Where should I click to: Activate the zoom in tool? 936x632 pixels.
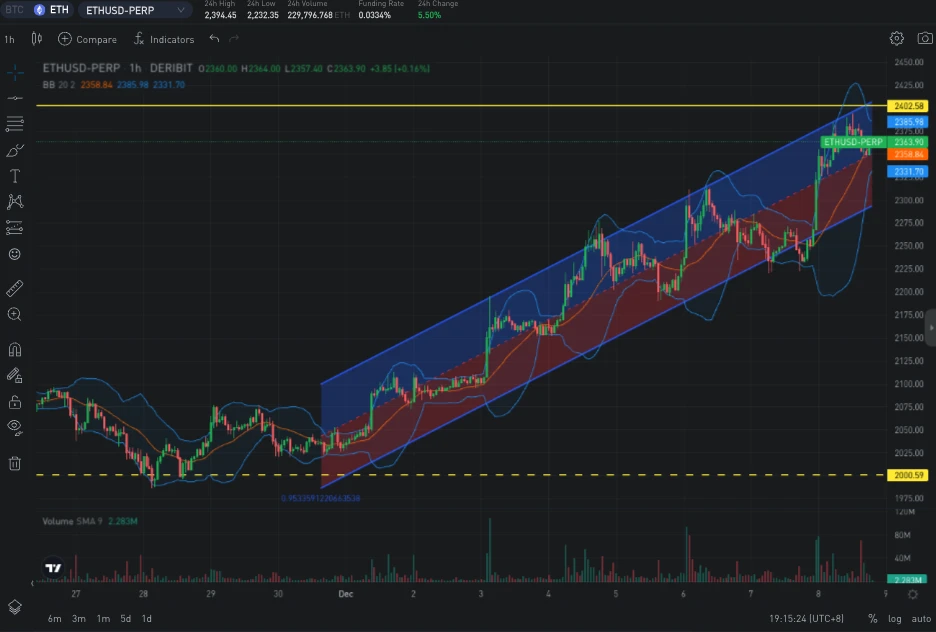[x=15, y=314]
